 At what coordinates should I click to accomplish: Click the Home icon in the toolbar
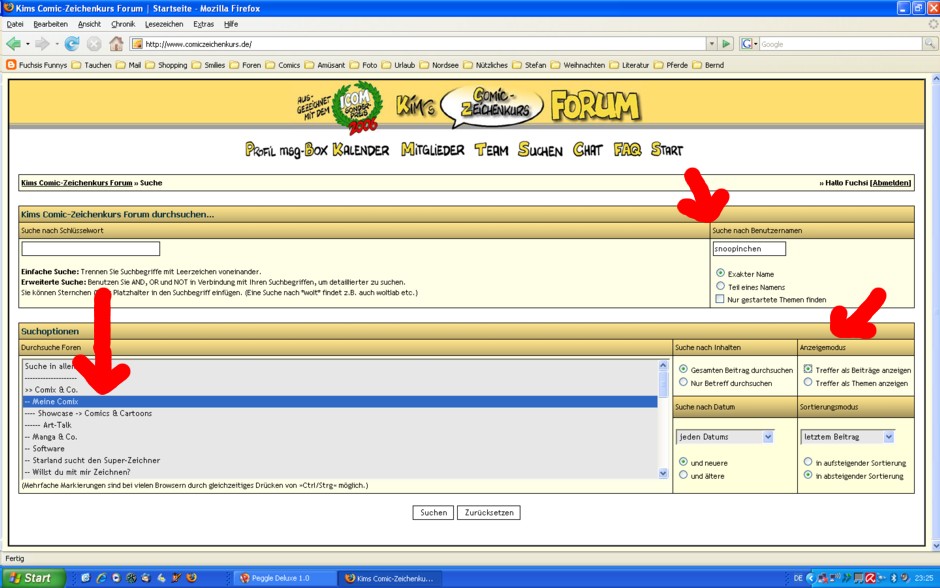click(x=116, y=44)
